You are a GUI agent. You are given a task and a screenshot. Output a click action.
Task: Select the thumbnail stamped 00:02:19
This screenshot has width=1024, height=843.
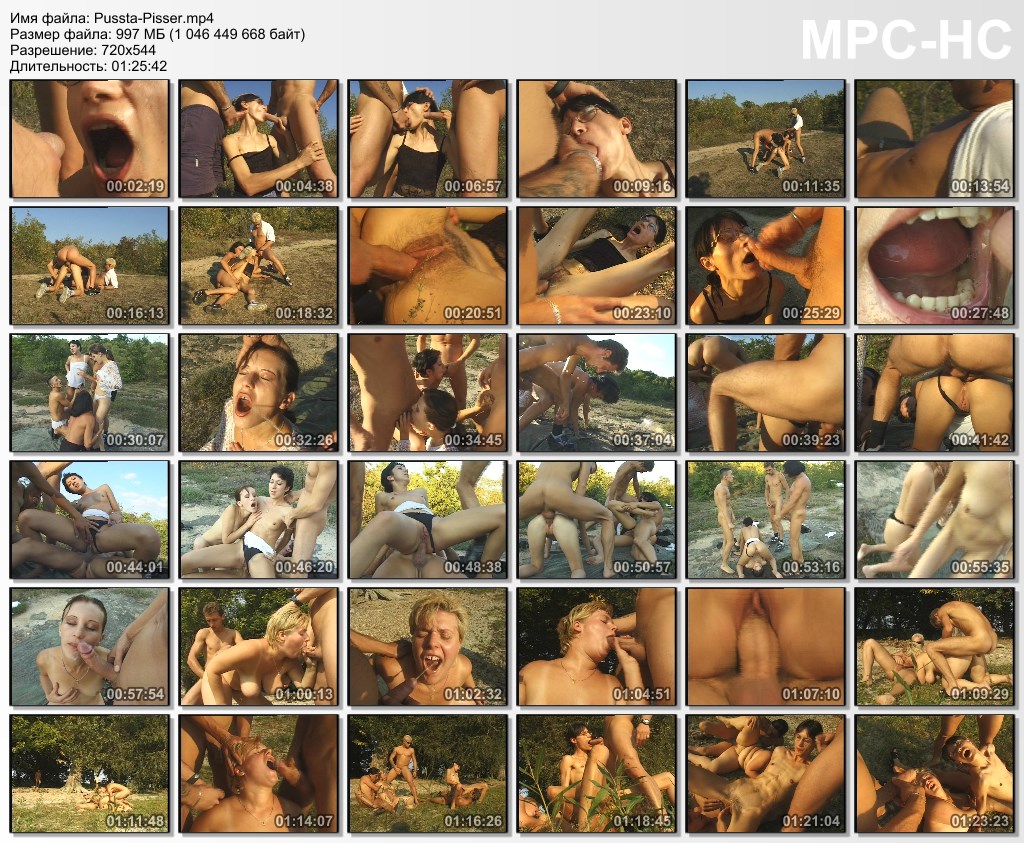(89, 138)
